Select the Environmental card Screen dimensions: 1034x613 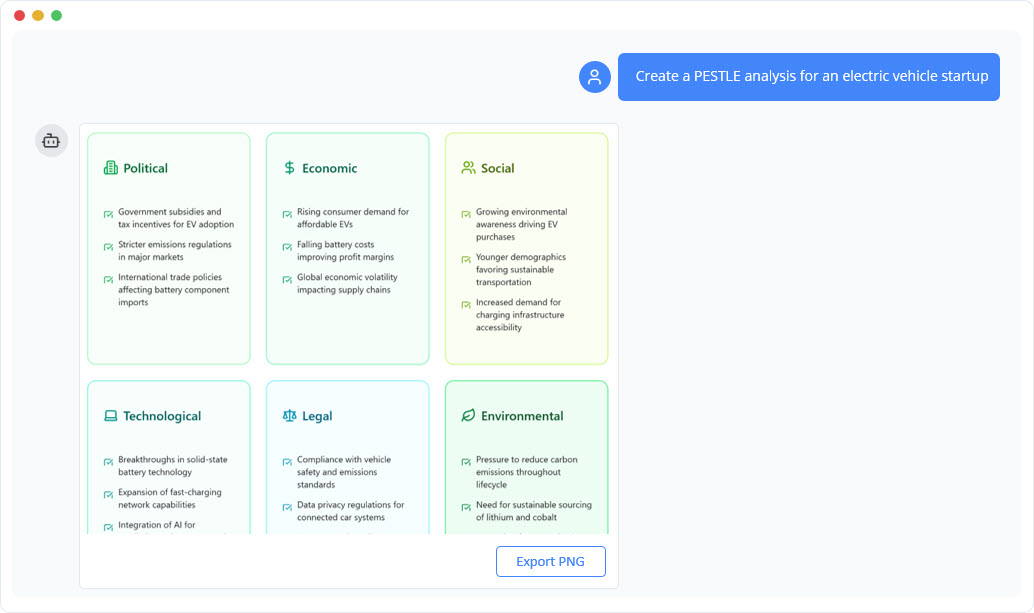click(x=526, y=455)
